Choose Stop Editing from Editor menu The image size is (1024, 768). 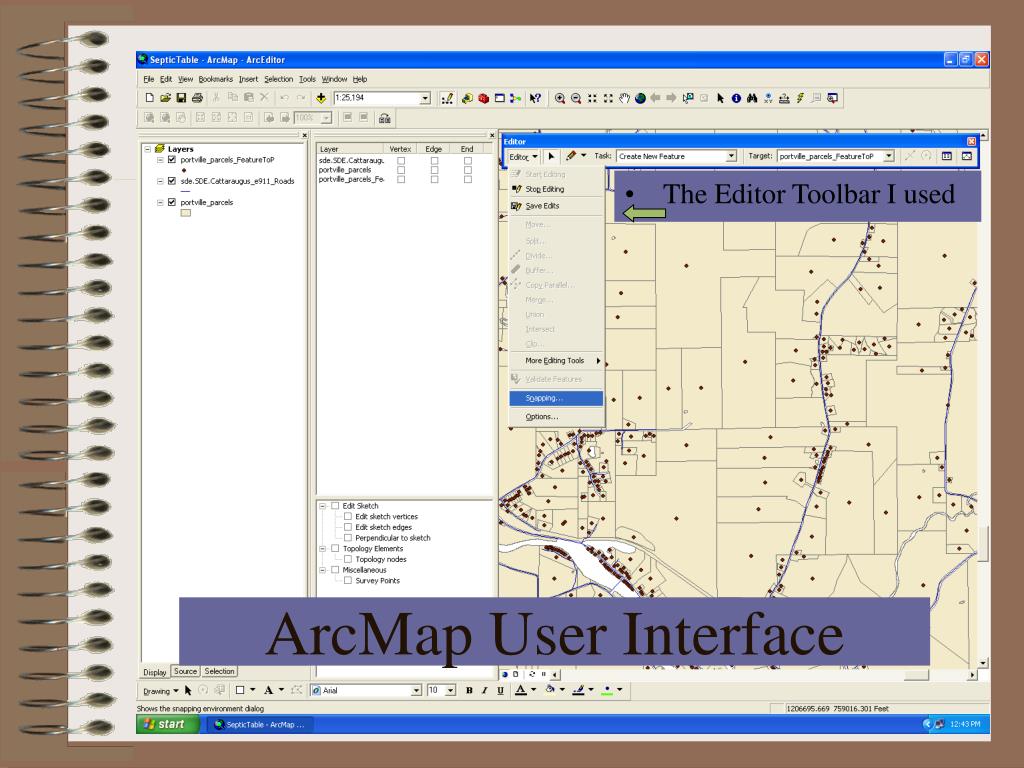(556, 189)
